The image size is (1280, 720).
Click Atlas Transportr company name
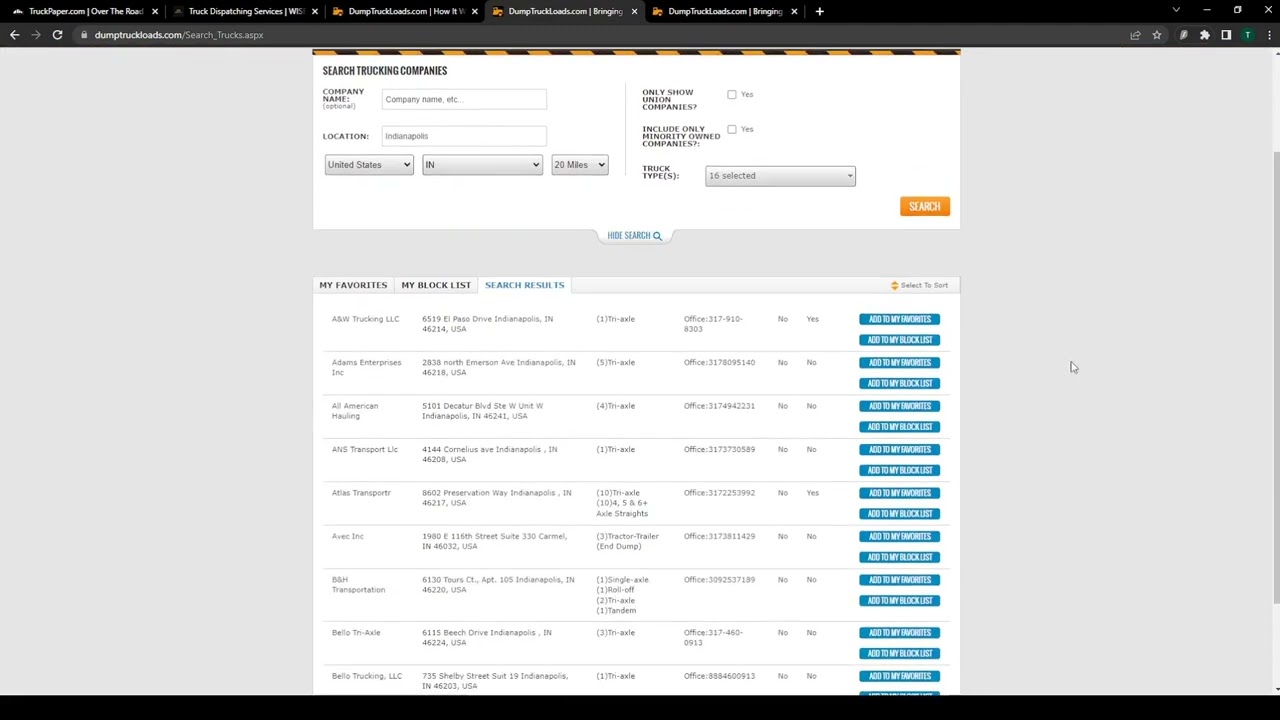point(361,493)
